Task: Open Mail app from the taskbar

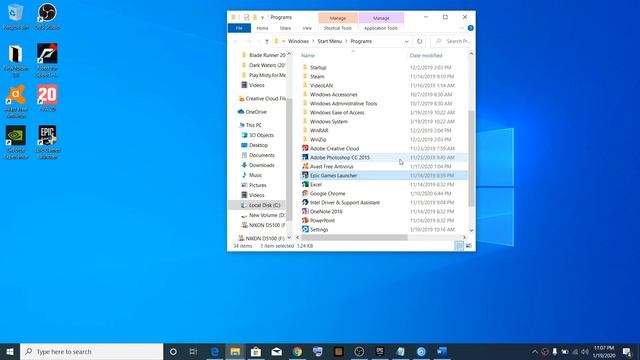Action: [277, 351]
